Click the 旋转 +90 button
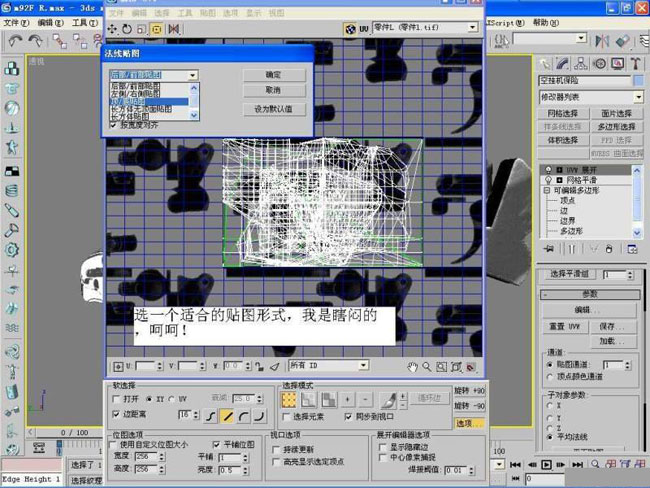The width and height of the screenshot is (650, 488). coord(469,391)
